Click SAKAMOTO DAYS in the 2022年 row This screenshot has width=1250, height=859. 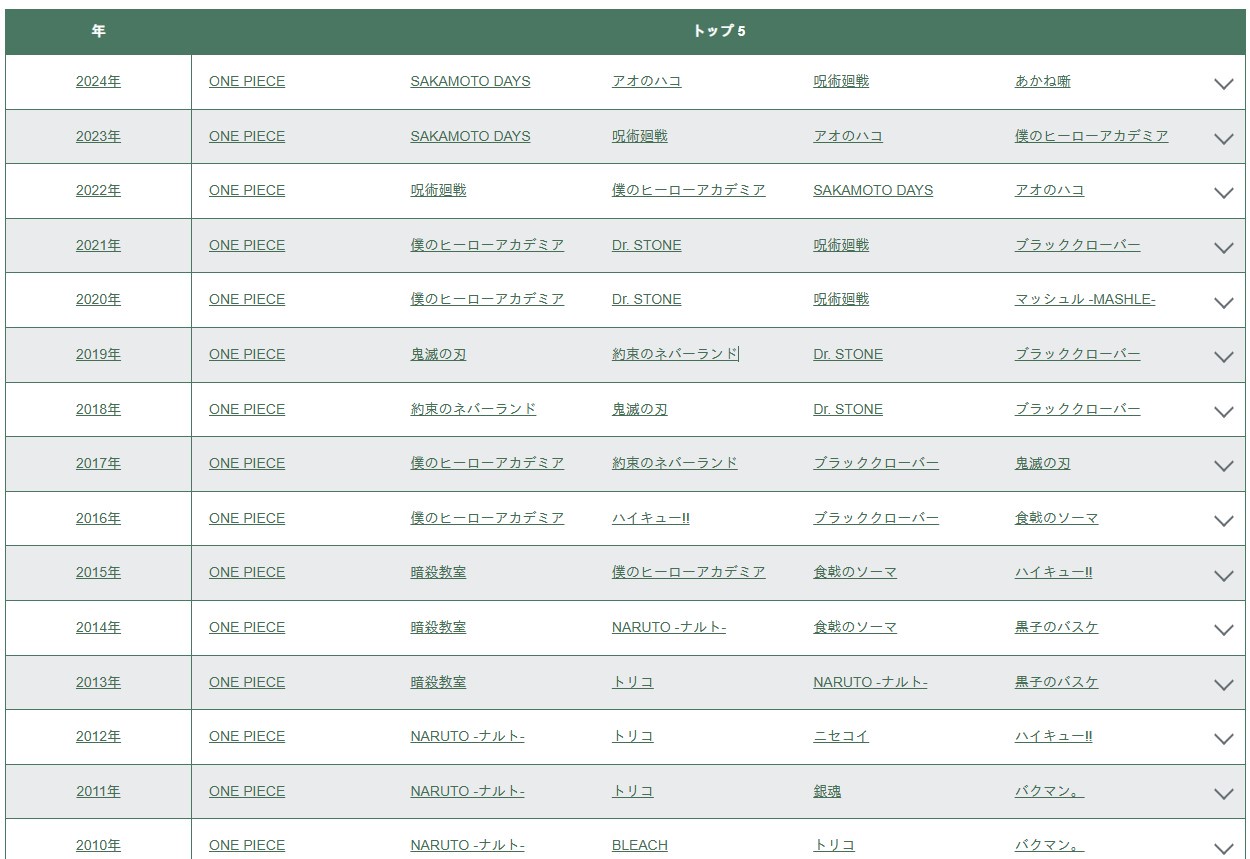pos(873,190)
